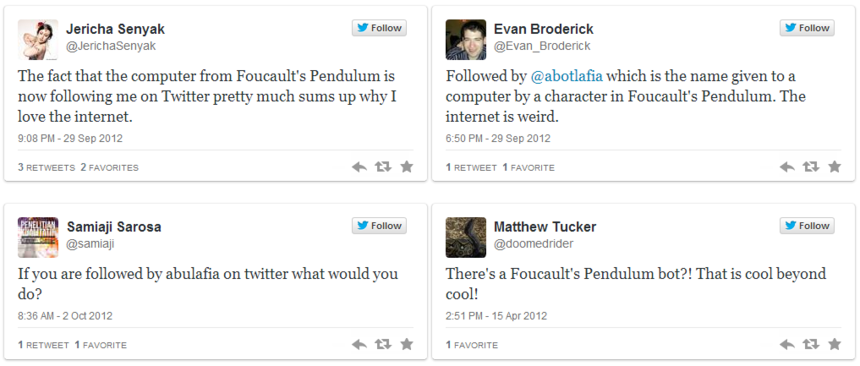Open the @abotlafia mention link
This screenshot has width=860, height=366.
[x=567, y=76]
